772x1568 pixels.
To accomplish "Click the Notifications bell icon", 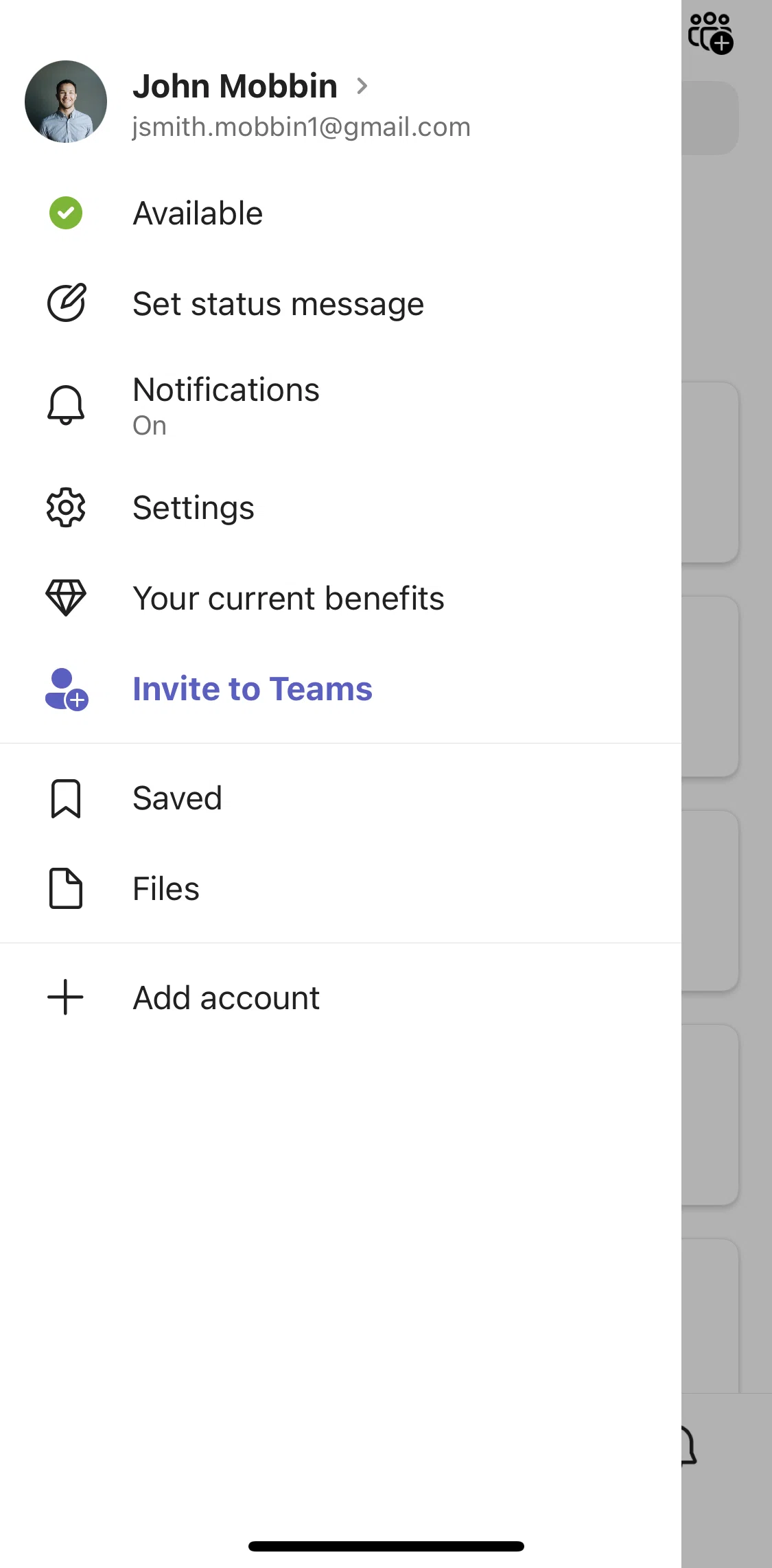I will (66, 405).
